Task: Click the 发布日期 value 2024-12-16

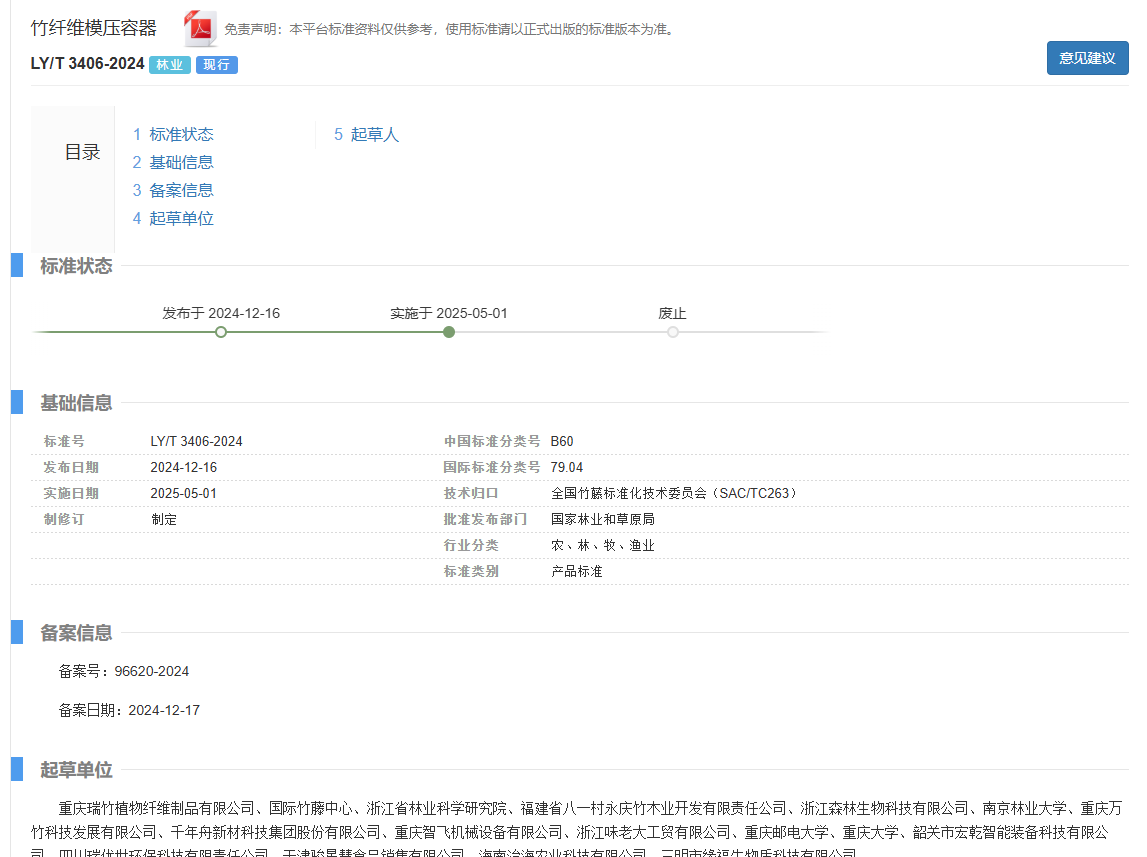Action: pyautogui.click(x=184, y=467)
